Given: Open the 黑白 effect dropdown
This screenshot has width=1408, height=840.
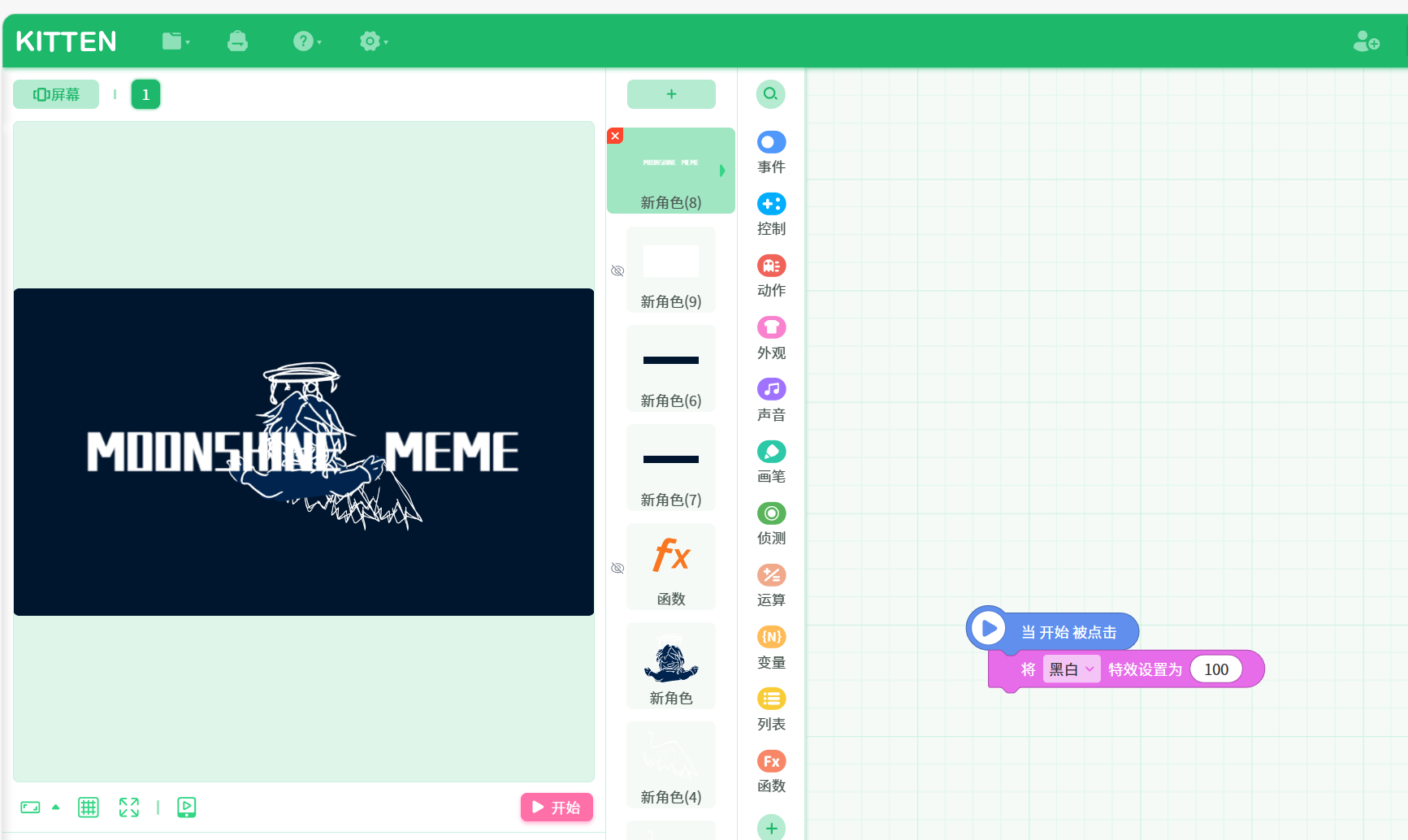Looking at the screenshot, I should point(1072,669).
